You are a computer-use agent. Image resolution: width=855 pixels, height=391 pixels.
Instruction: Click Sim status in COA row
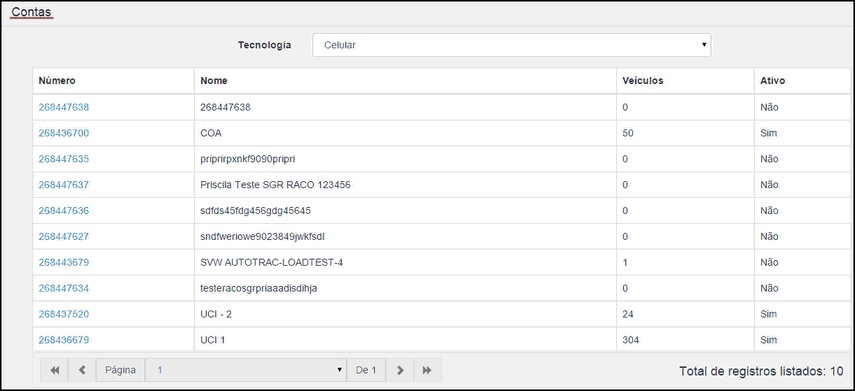[x=769, y=133]
